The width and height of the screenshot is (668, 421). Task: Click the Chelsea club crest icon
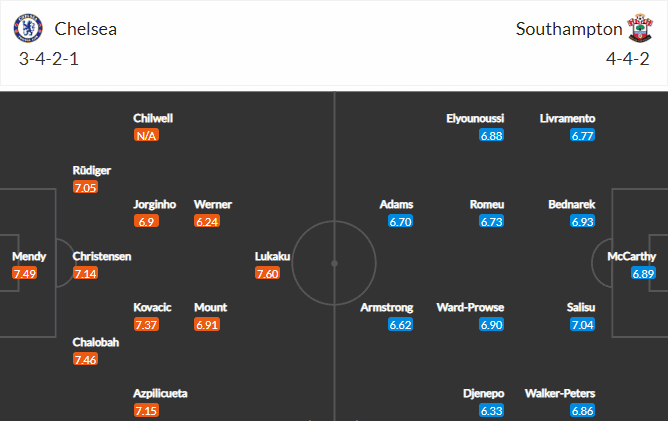coord(28,29)
